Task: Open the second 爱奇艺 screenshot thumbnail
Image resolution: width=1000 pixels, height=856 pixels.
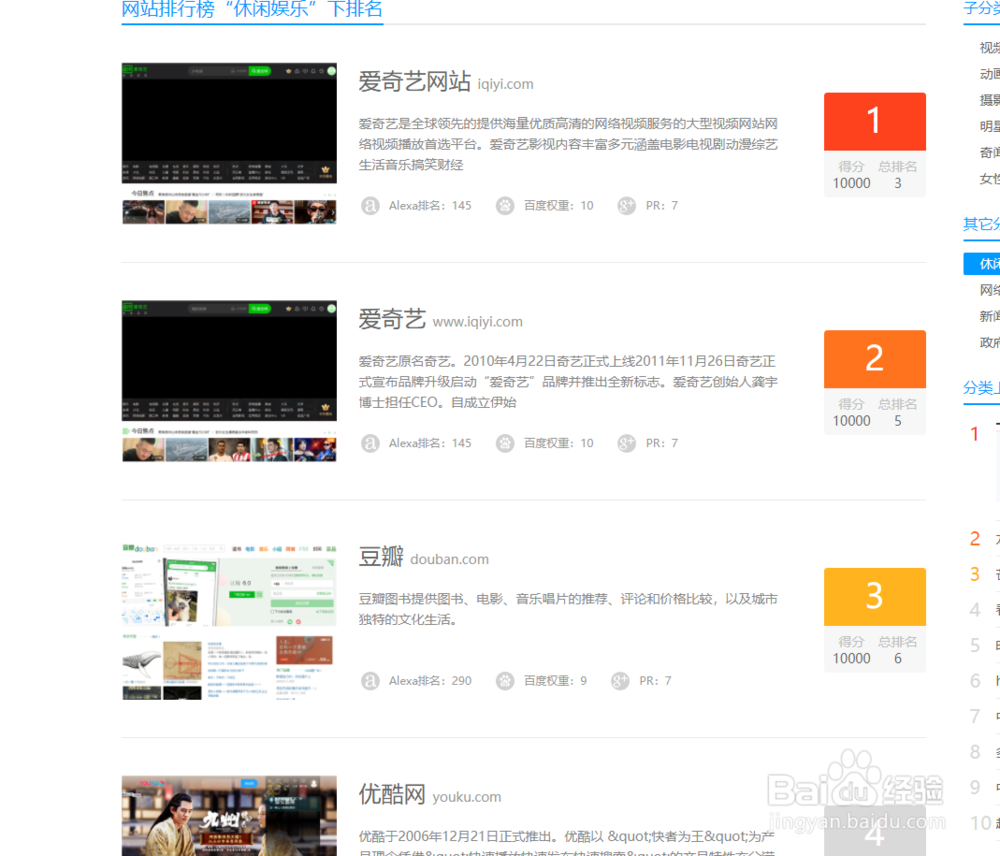Action: pos(229,381)
